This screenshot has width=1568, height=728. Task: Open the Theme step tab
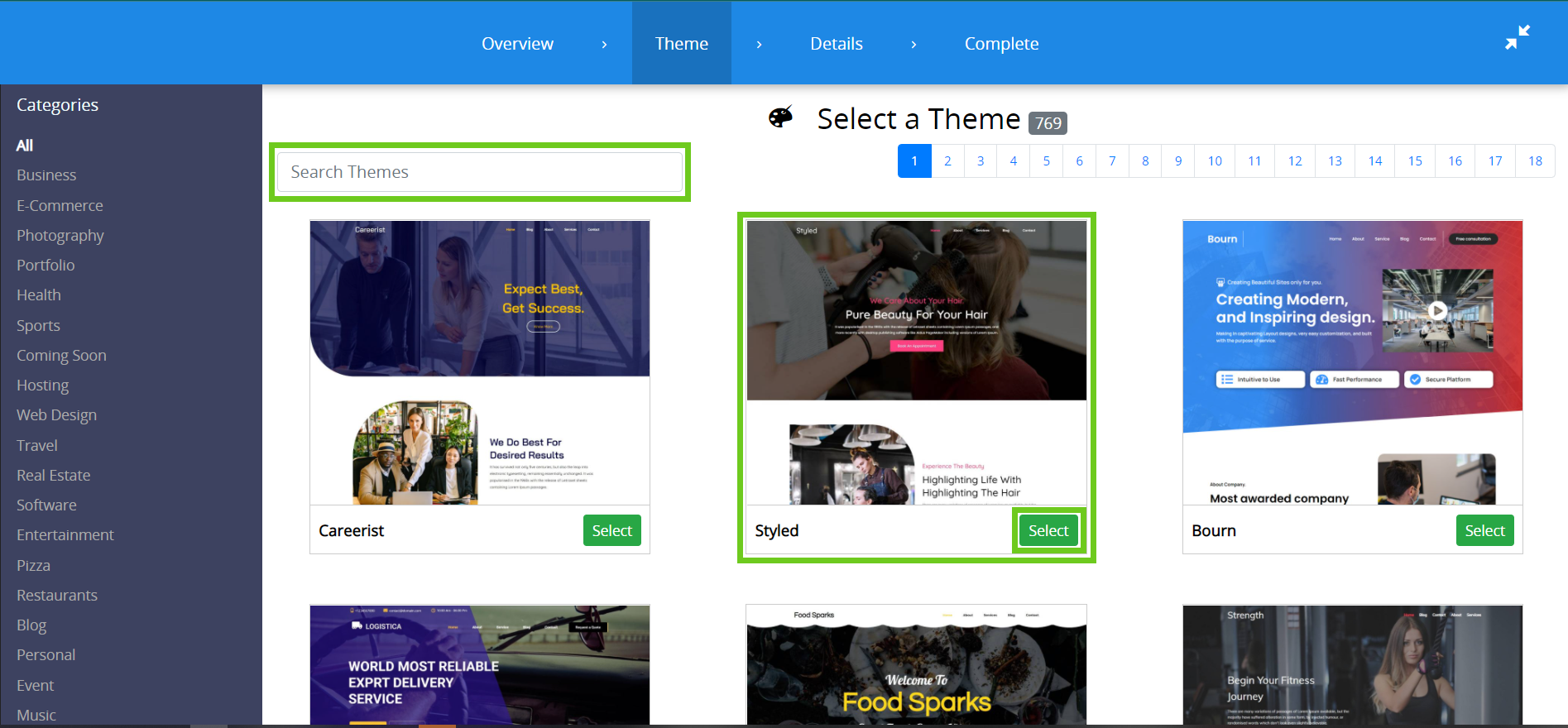[x=681, y=43]
